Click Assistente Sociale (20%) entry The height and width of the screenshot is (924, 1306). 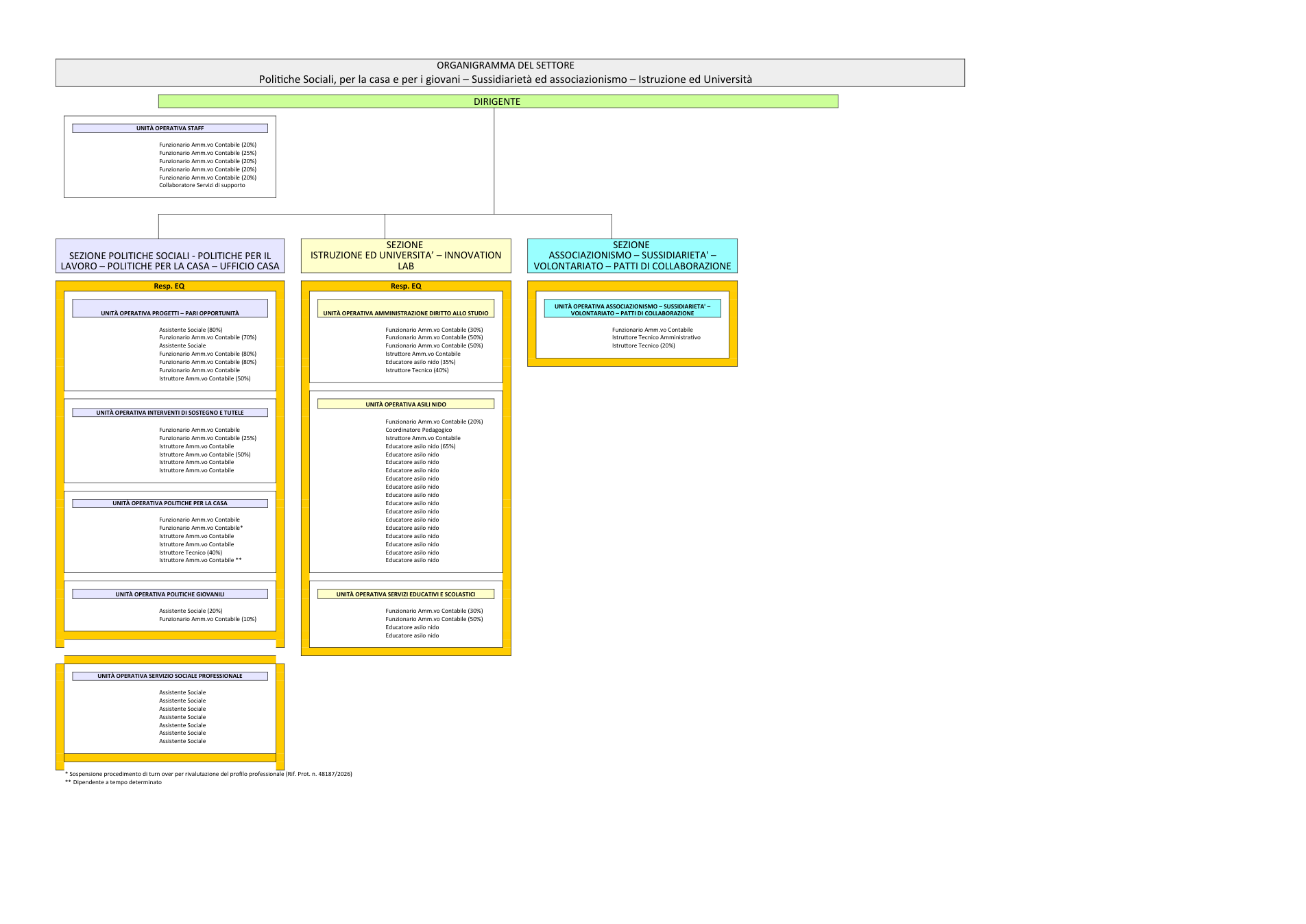point(191,611)
